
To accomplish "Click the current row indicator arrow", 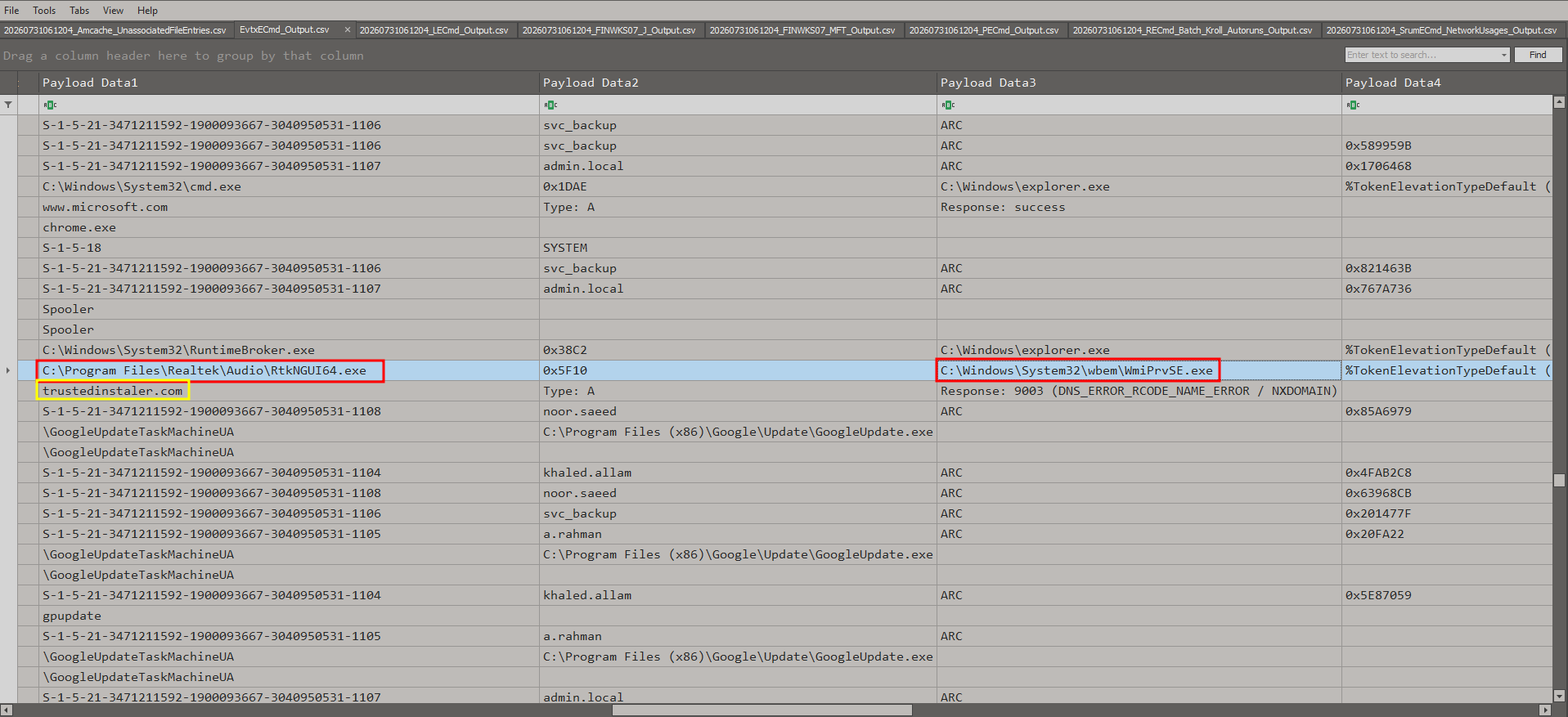I will tap(8, 370).
